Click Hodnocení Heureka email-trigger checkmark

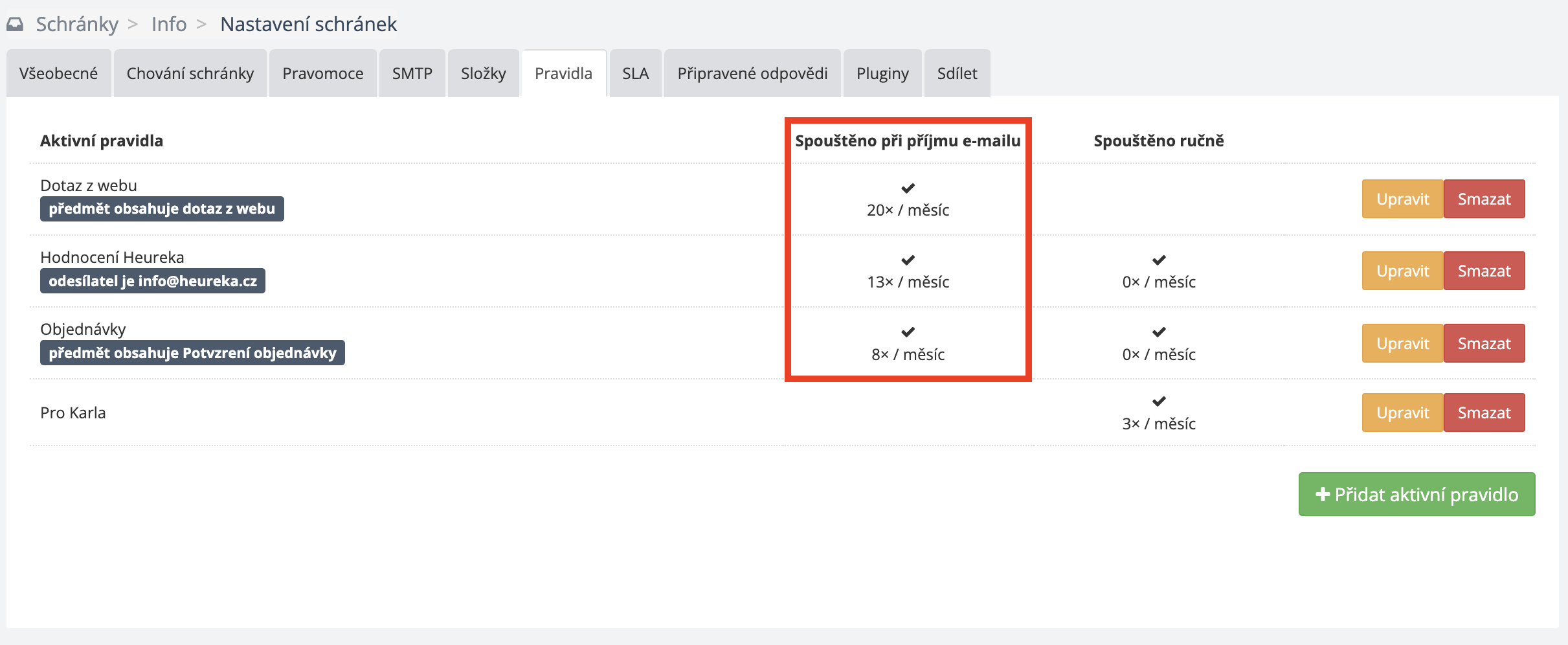pyautogui.click(x=908, y=260)
